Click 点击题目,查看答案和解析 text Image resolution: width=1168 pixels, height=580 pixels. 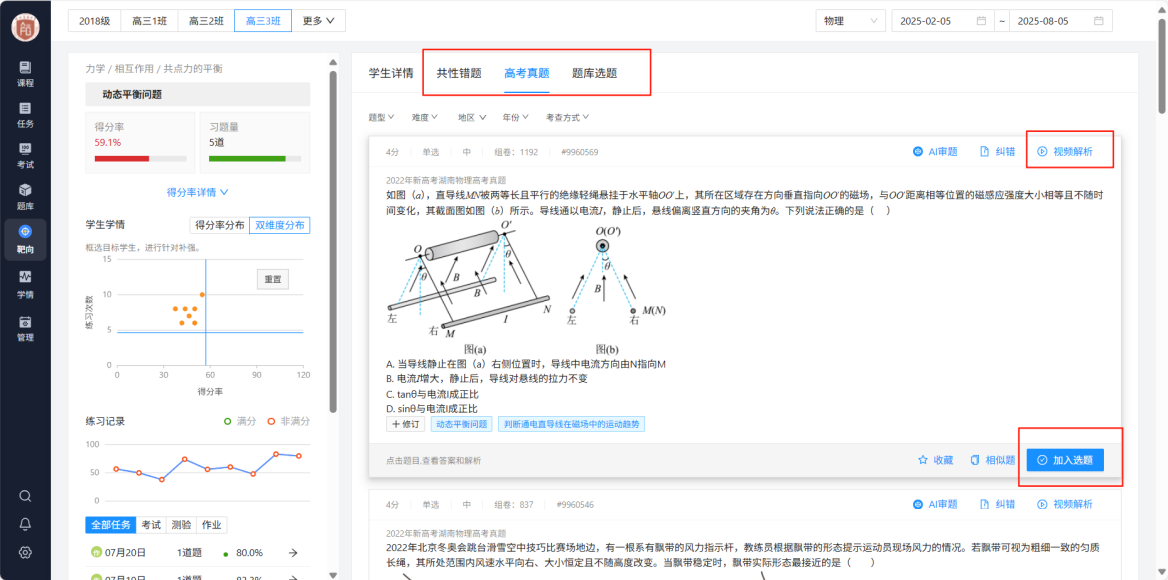pyautogui.click(x=434, y=460)
